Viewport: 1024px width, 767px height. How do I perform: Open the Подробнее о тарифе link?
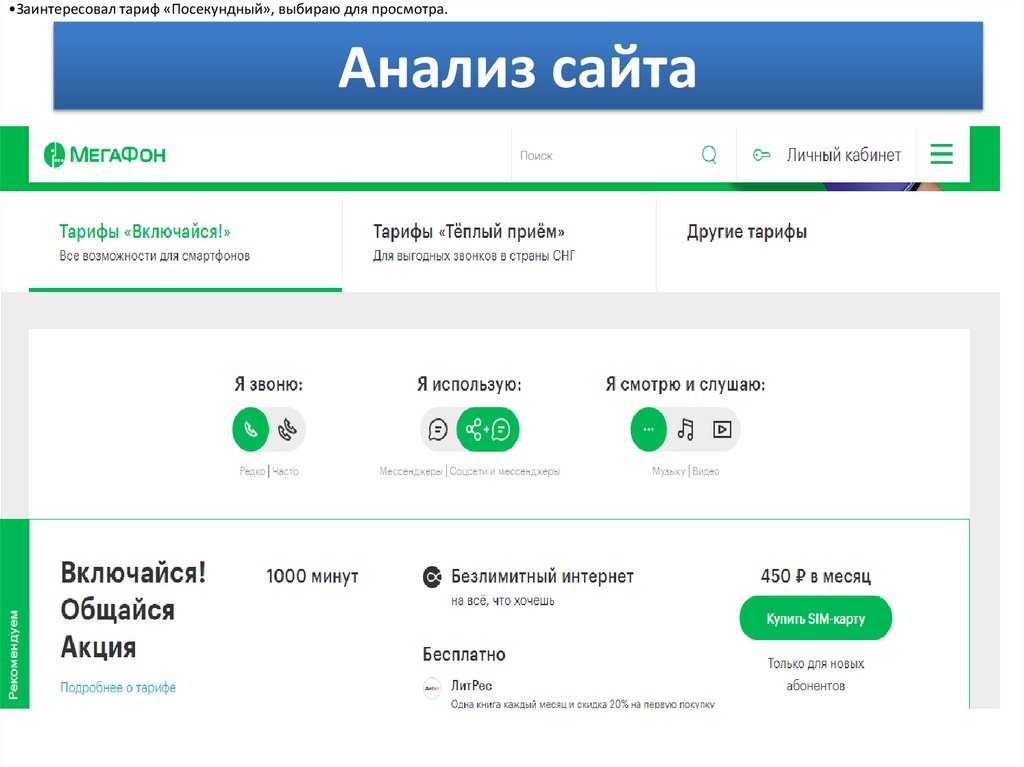coord(118,687)
